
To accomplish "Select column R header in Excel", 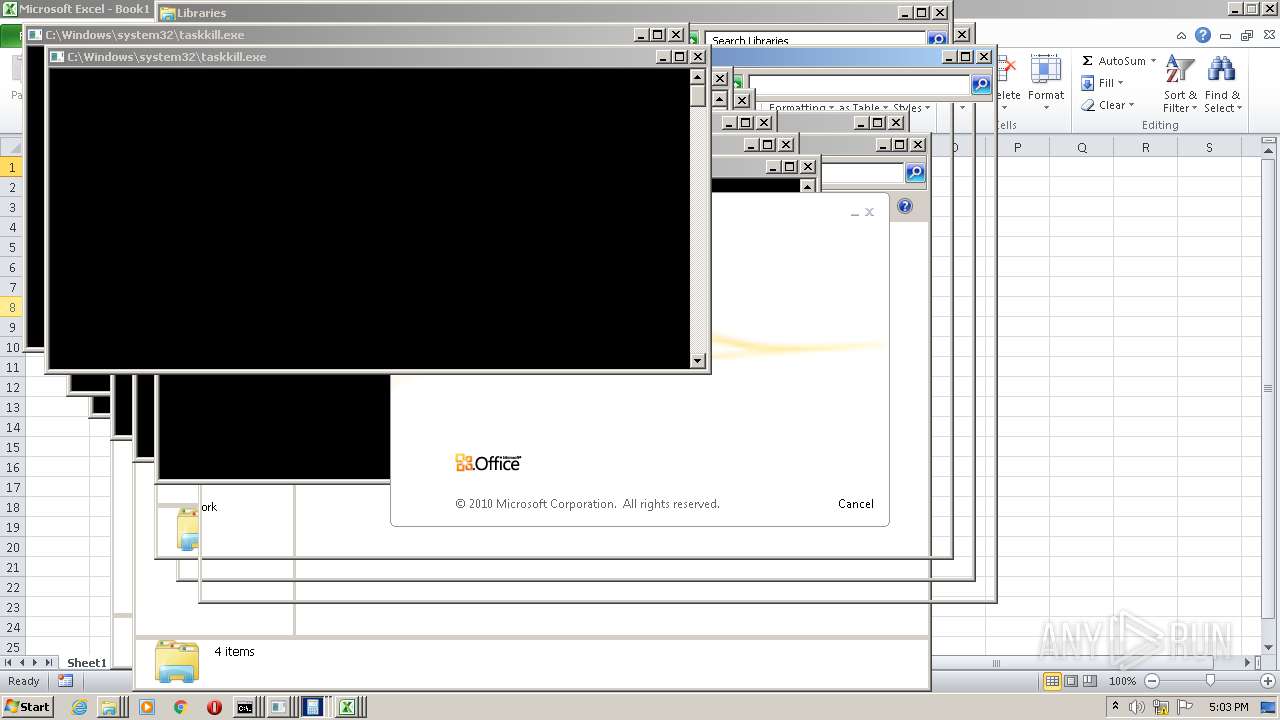I will pyautogui.click(x=1146, y=147).
